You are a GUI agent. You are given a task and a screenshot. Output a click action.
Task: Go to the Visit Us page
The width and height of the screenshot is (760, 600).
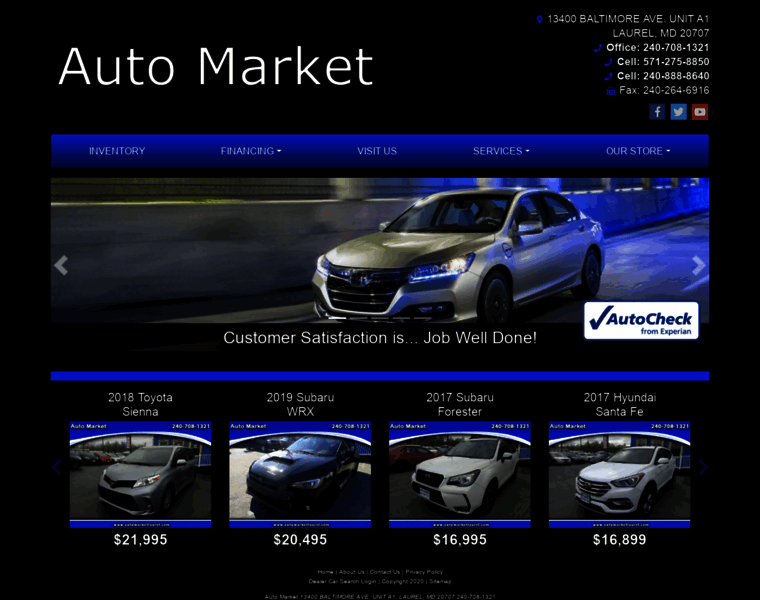pyautogui.click(x=377, y=151)
